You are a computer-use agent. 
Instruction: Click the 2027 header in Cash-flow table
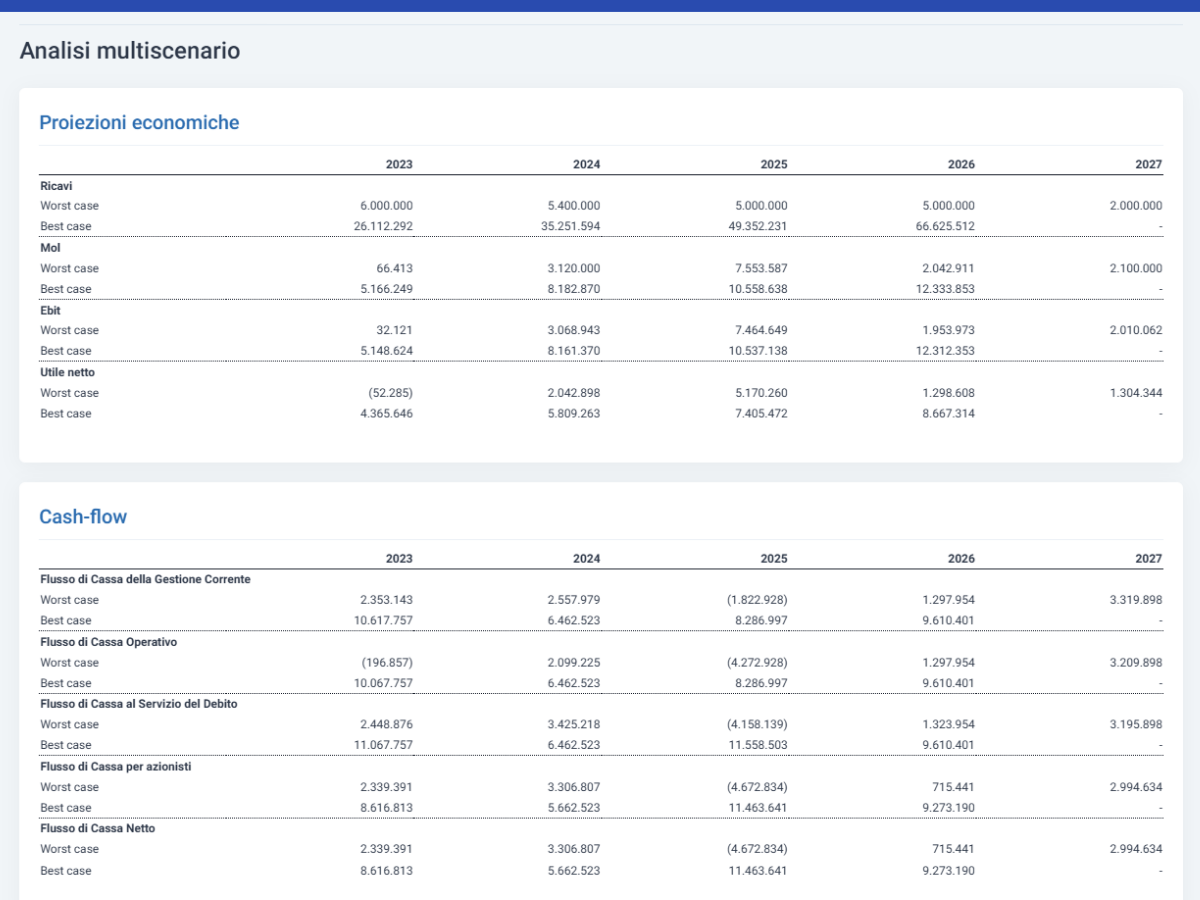1149,559
